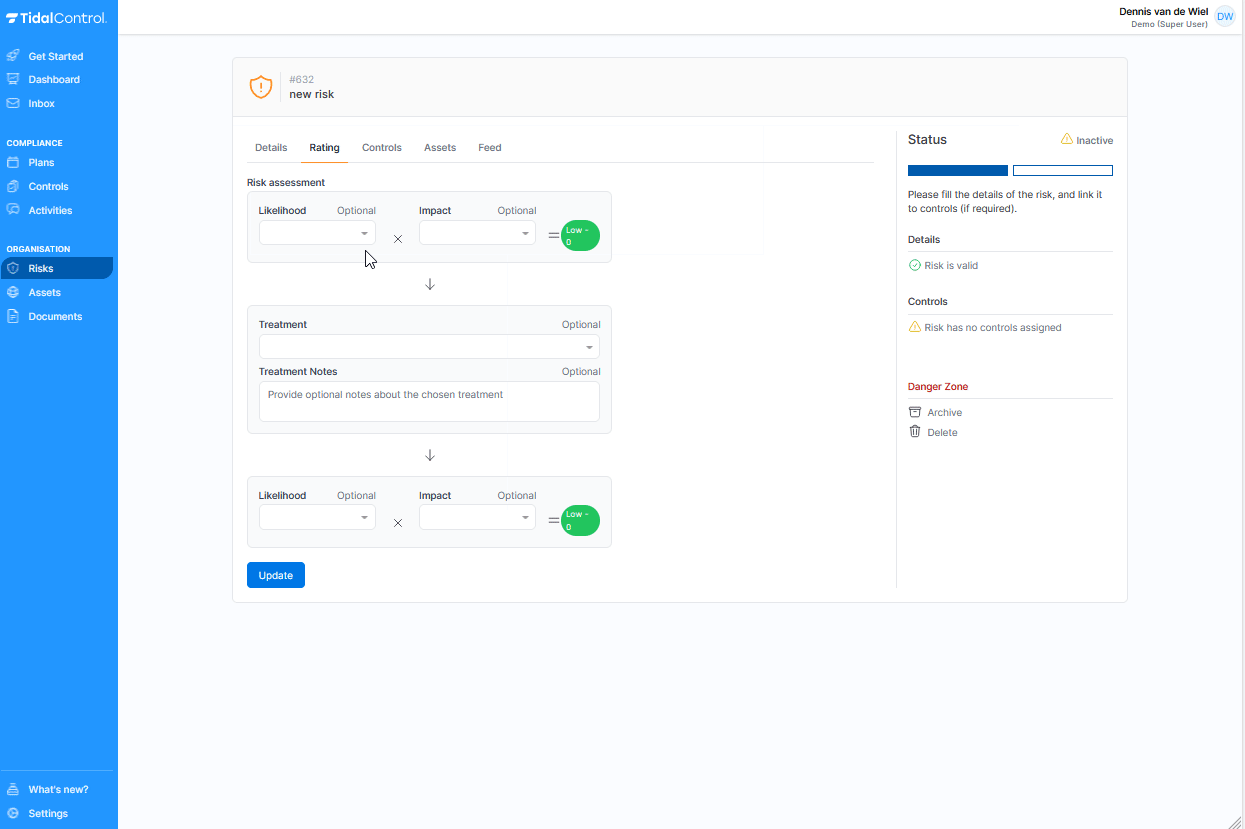The width and height of the screenshot is (1245, 829).
Task: Expand the Treatment dropdown
Action: tap(429, 346)
